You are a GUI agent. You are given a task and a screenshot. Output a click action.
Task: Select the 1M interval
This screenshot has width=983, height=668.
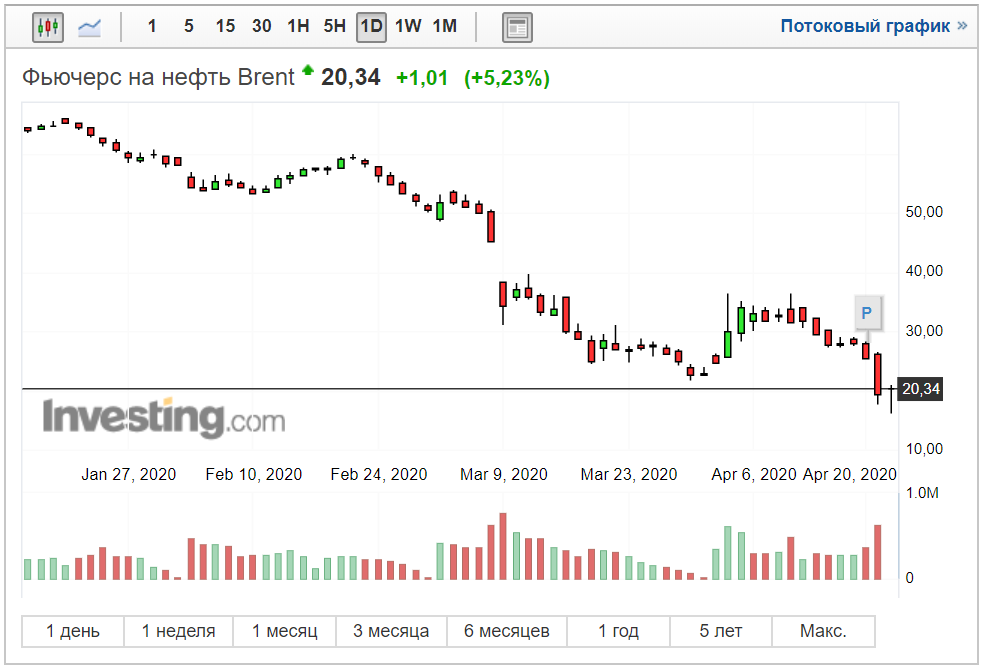point(444,26)
